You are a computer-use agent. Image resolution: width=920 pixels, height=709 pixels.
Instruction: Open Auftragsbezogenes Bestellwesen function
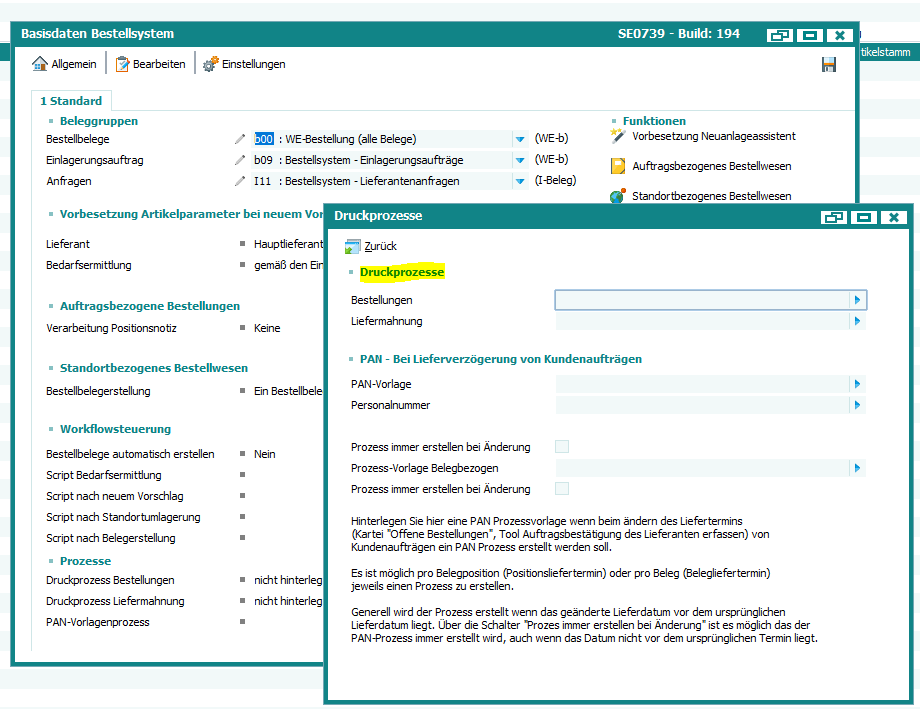point(617,166)
